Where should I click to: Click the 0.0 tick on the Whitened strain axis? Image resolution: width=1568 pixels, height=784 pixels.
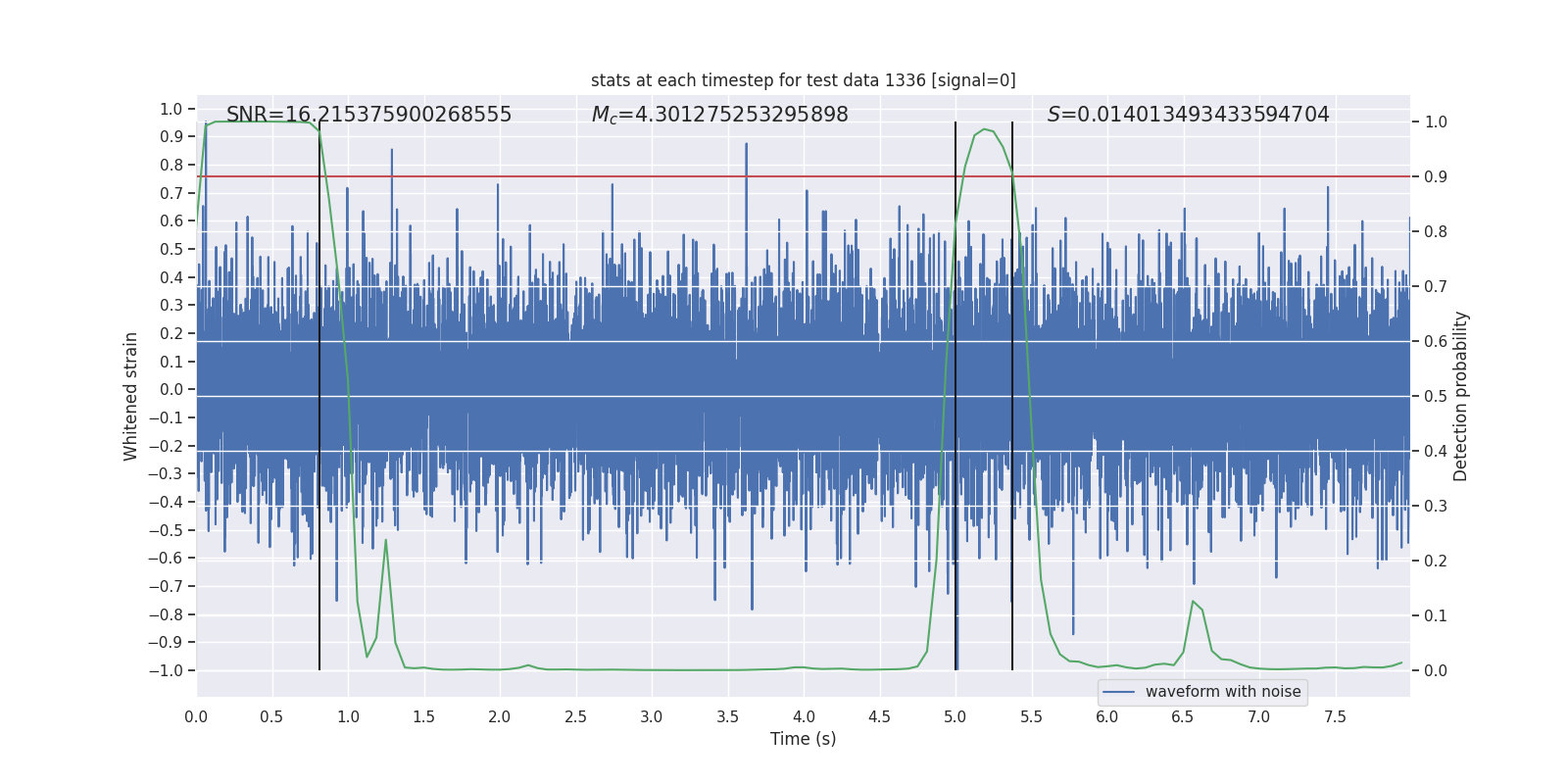pyautogui.click(x=171, y=390)
